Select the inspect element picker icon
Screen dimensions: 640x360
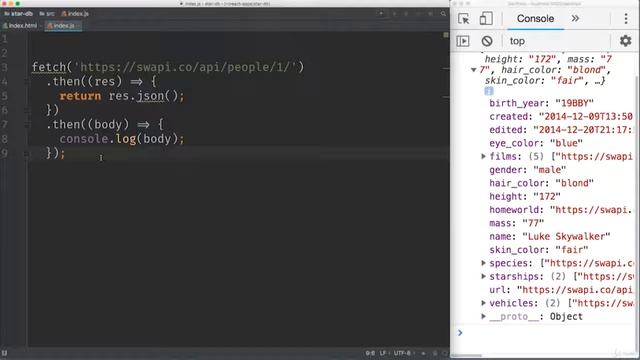pyautogui.click(x=464, y=19)
